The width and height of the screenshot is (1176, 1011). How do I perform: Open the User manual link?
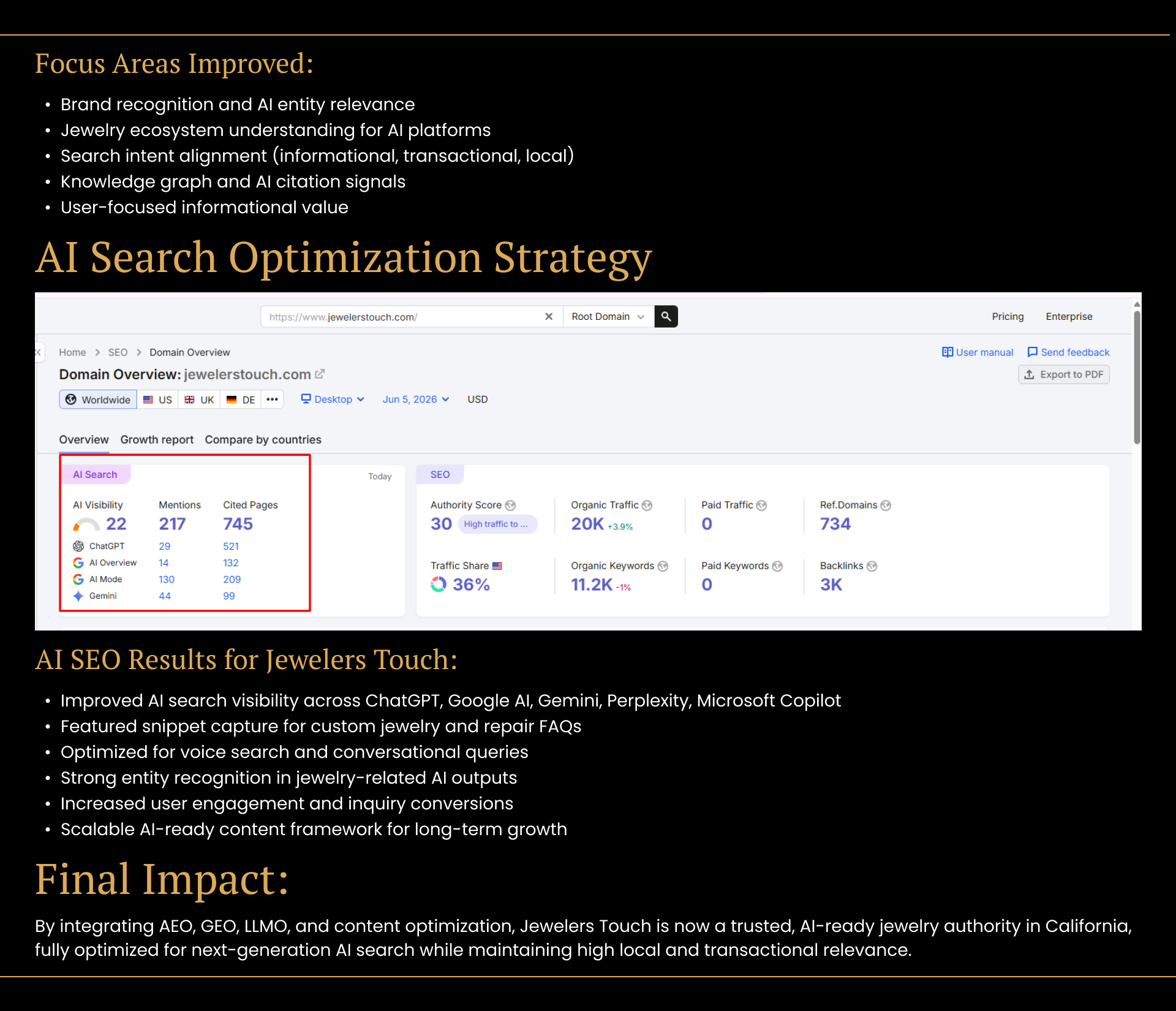[x=978, y=352]
